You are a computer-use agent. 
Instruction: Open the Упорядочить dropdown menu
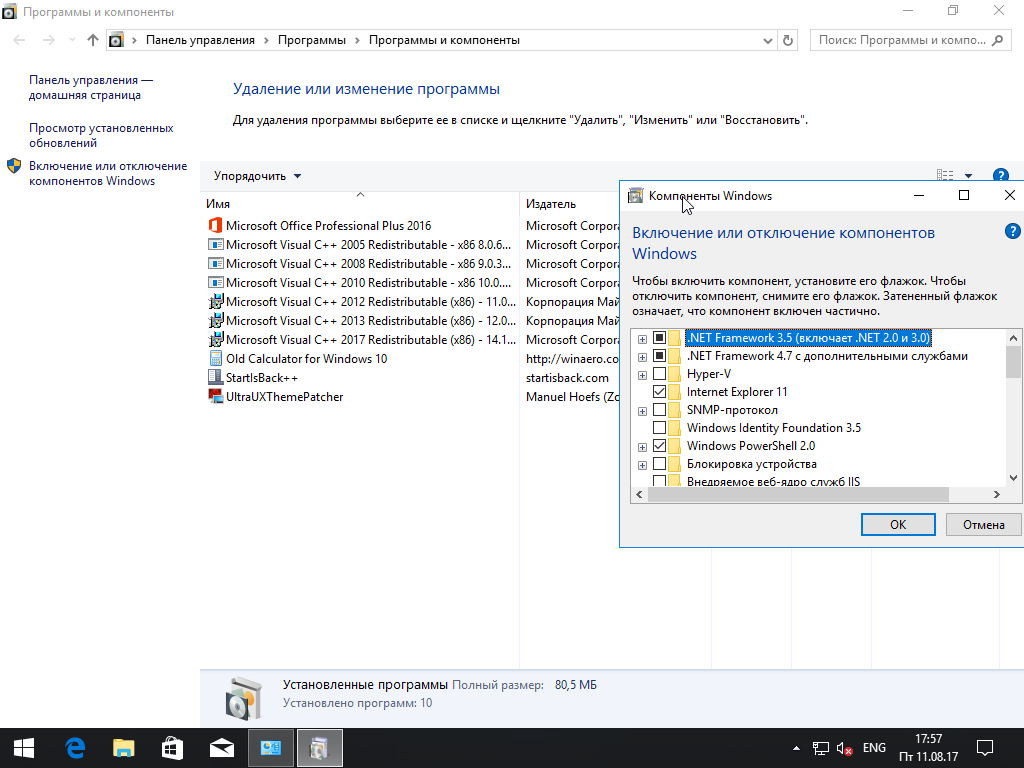pyautogui.click(x=257, y=176)
